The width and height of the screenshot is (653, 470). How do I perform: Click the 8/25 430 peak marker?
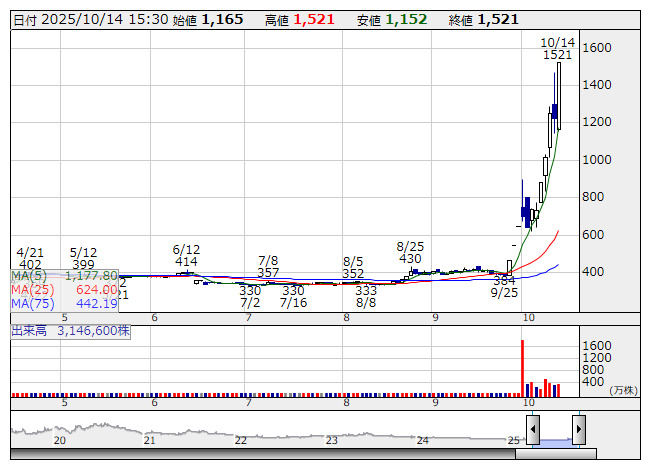pos(409,252)
